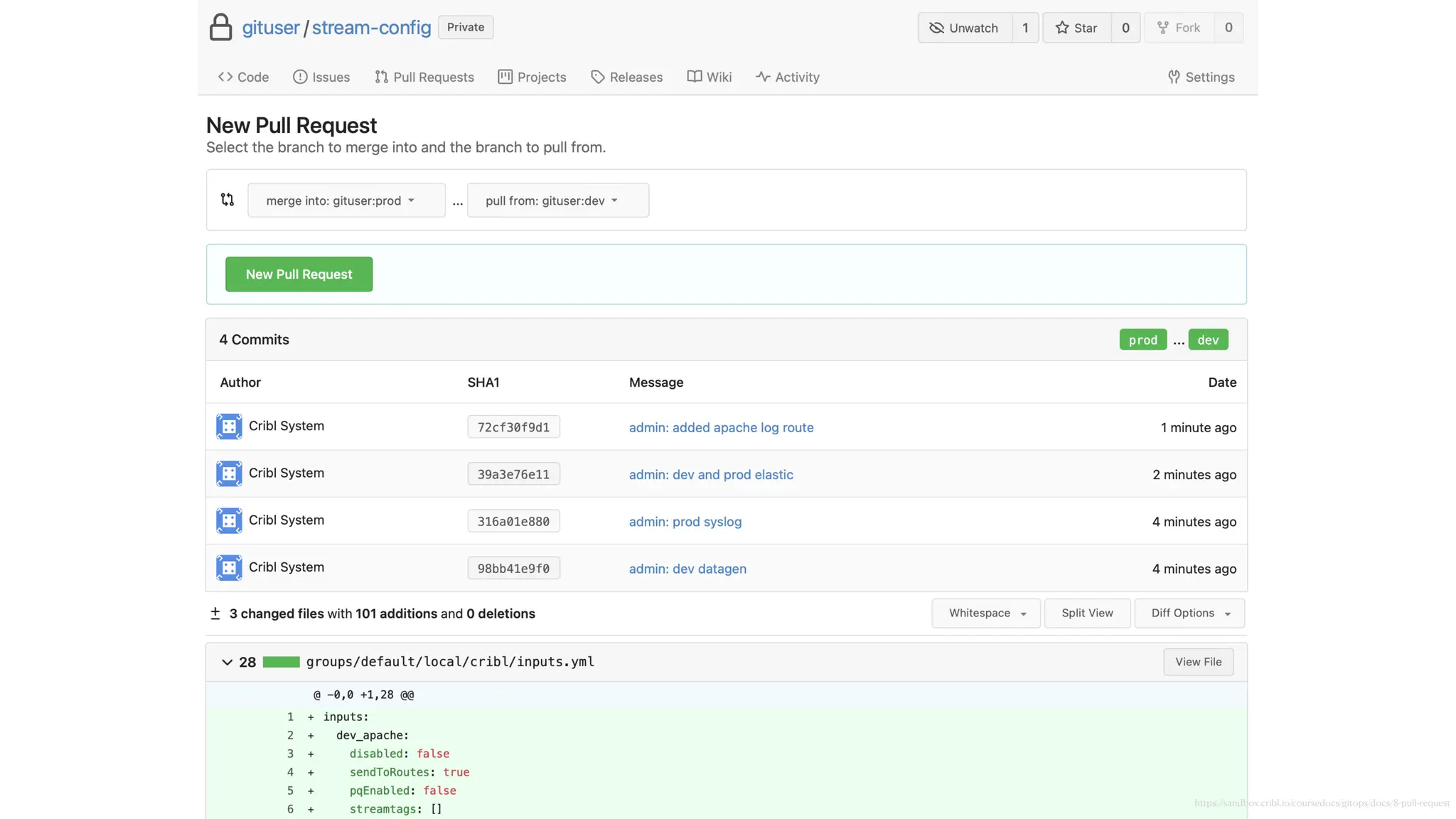The image size is (1456, 819).
Task: Open commit message added apache log route
Action: pyautogui.click(x=721, y=427)
